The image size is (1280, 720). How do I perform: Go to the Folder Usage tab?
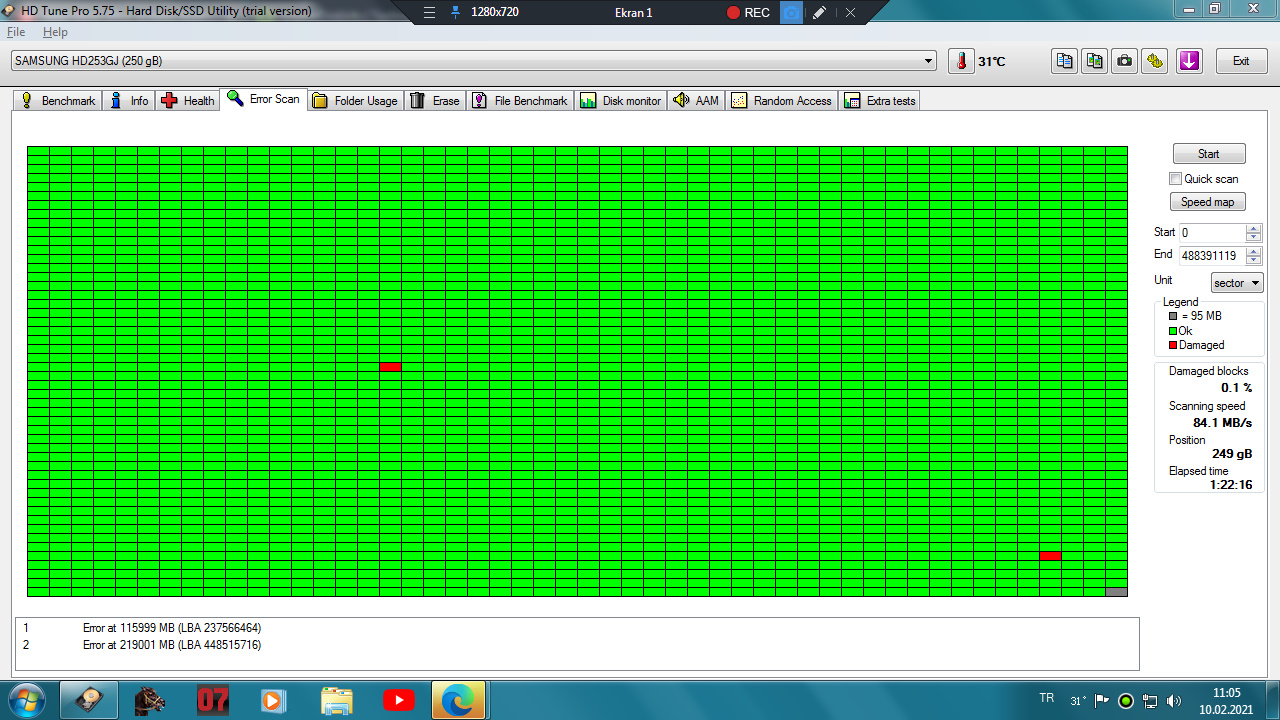355,101
